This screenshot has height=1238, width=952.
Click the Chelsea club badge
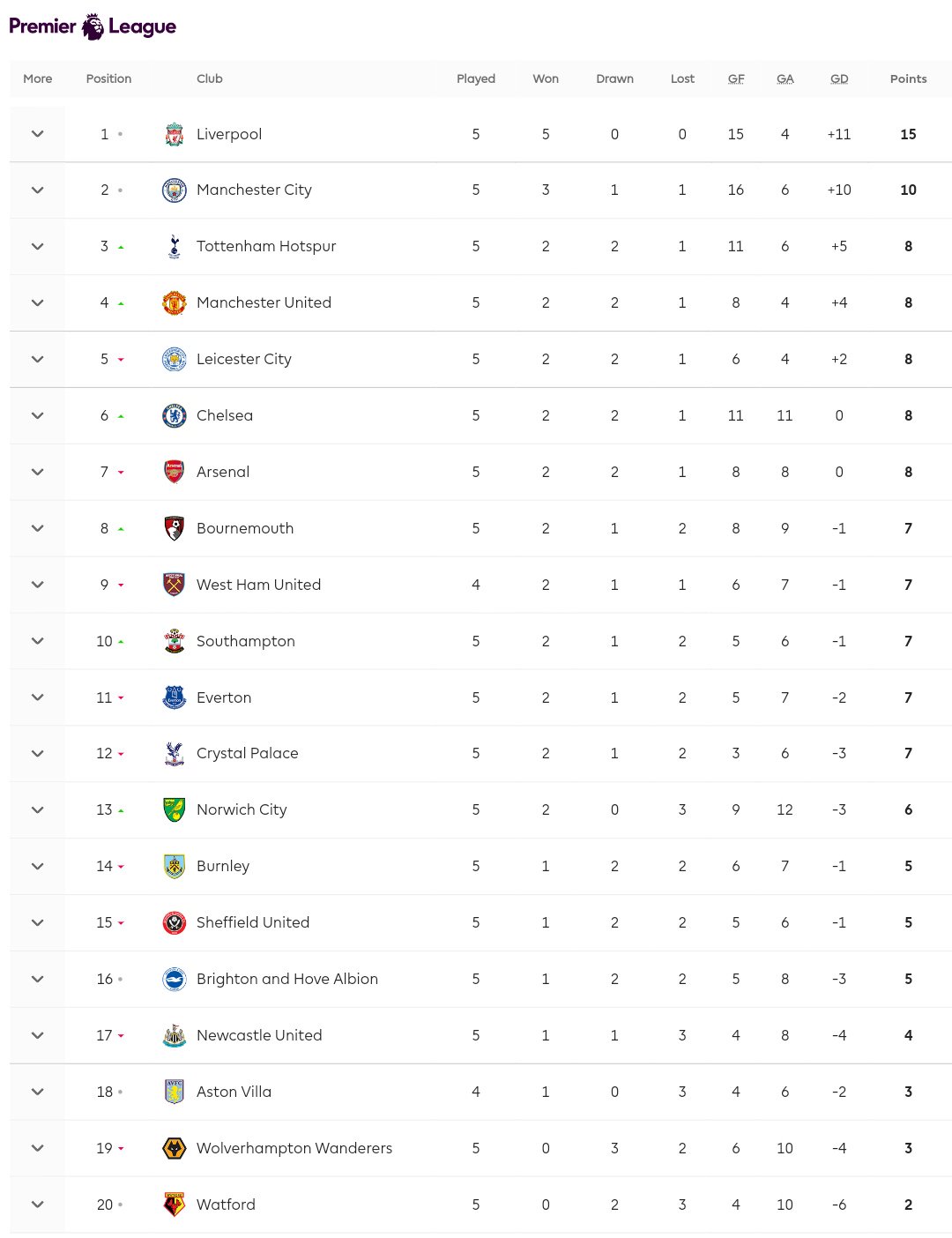click(175, 415)
